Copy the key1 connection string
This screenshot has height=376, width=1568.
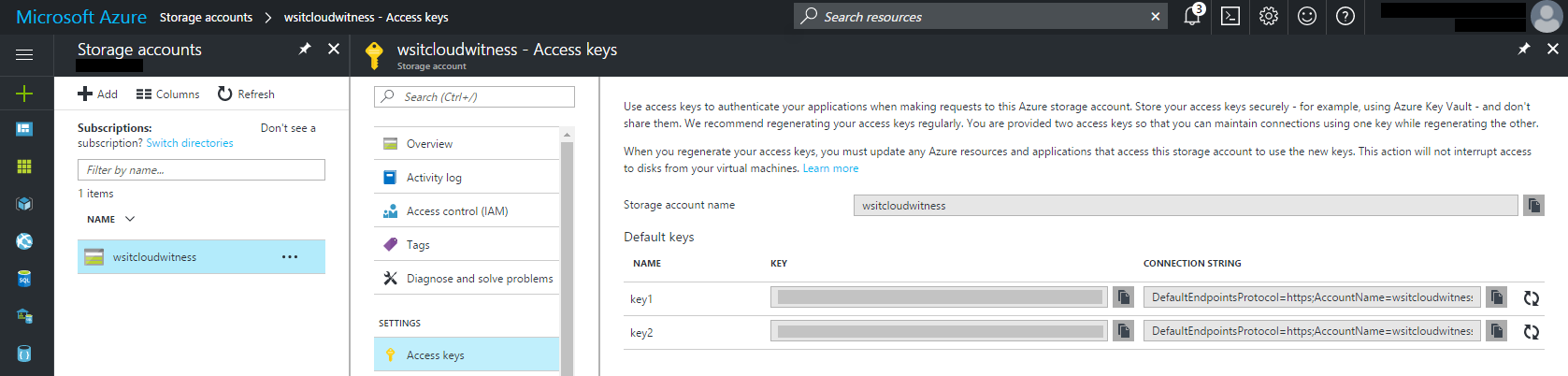[1497, 297]
